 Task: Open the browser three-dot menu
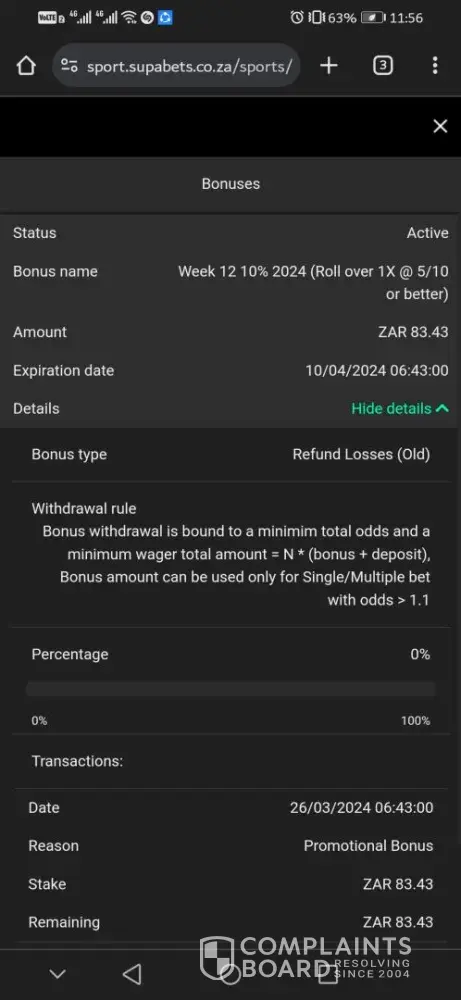pos(435,65)
